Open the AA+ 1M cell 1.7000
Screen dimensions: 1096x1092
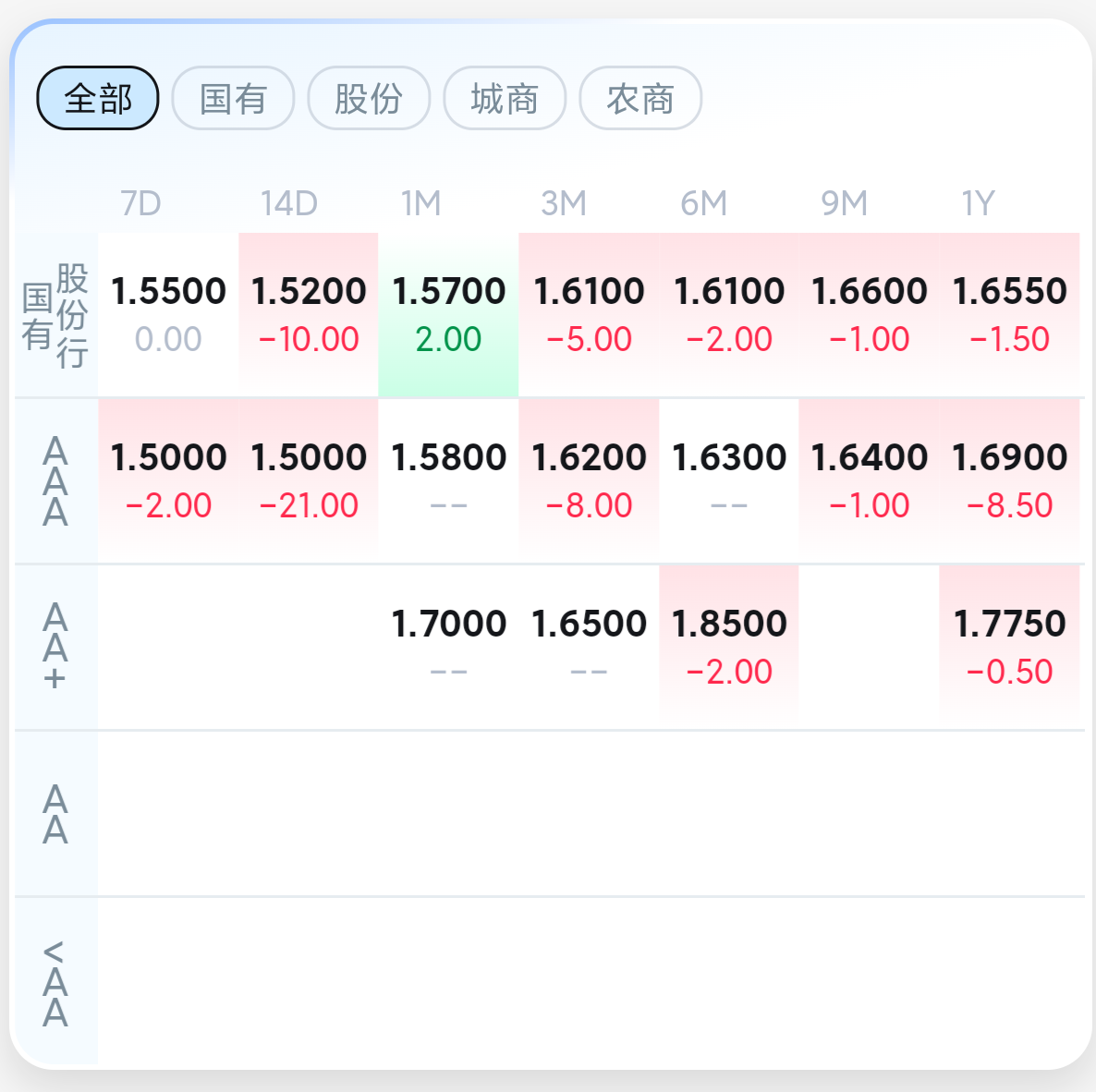coord(449,647)
